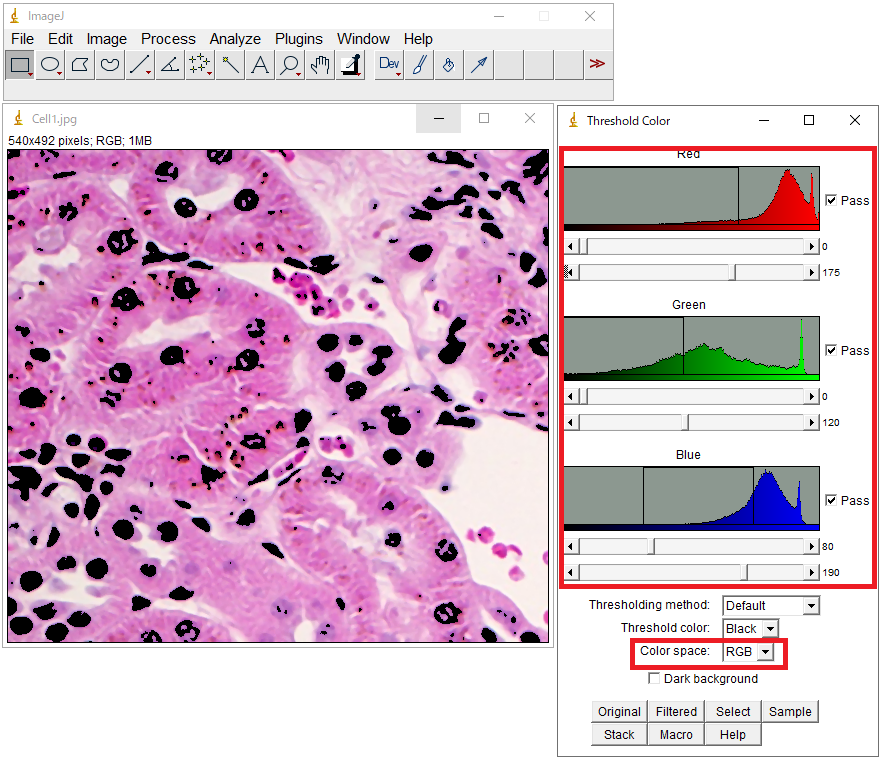Toggle the Red channel Pass checkbox

[x=831, y=200]
